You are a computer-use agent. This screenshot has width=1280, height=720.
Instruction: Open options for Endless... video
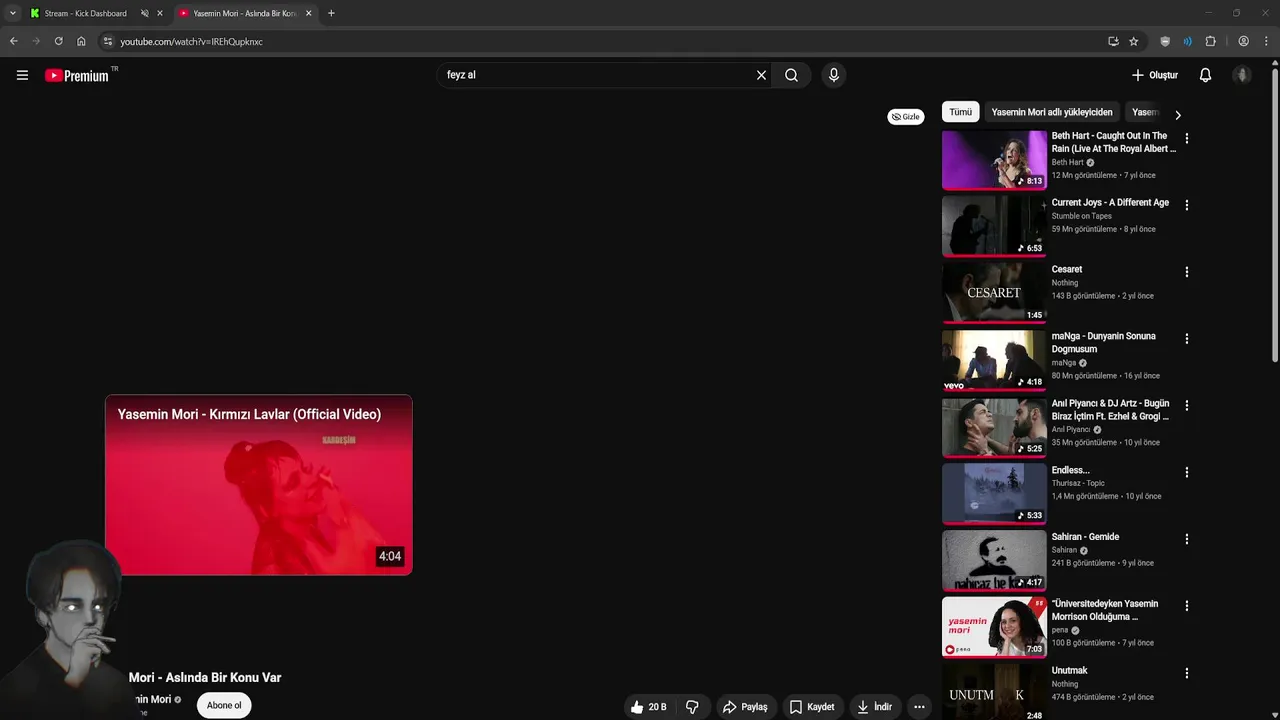coord(1187,472)
